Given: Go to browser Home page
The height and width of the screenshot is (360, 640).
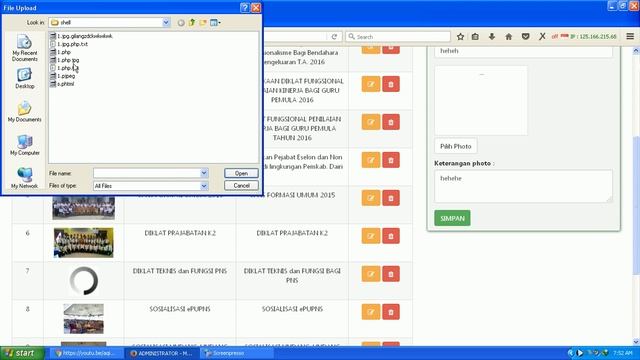Looking at the screenshot, I should pos(509,37).
